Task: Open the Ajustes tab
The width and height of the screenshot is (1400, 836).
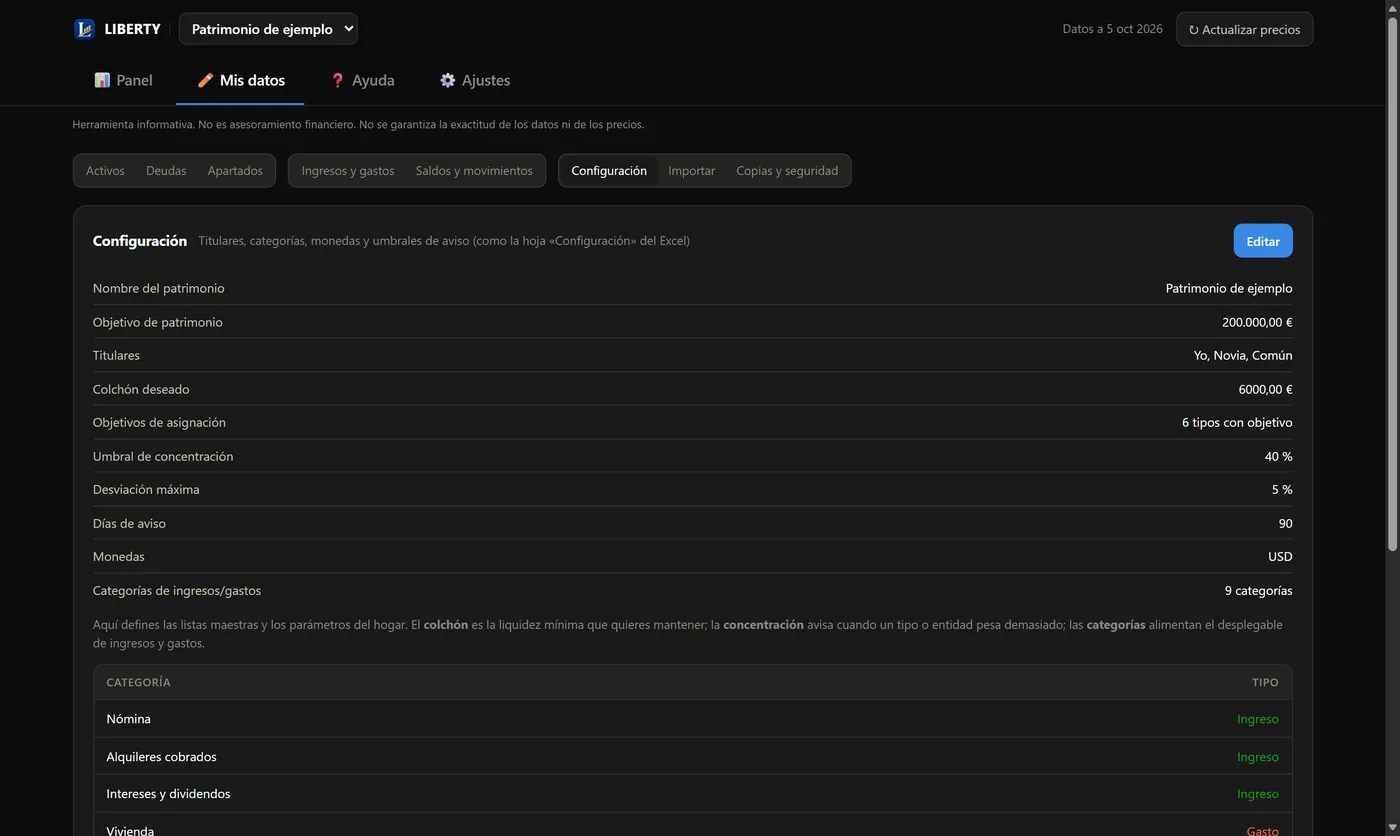Action: pos(475,80)
